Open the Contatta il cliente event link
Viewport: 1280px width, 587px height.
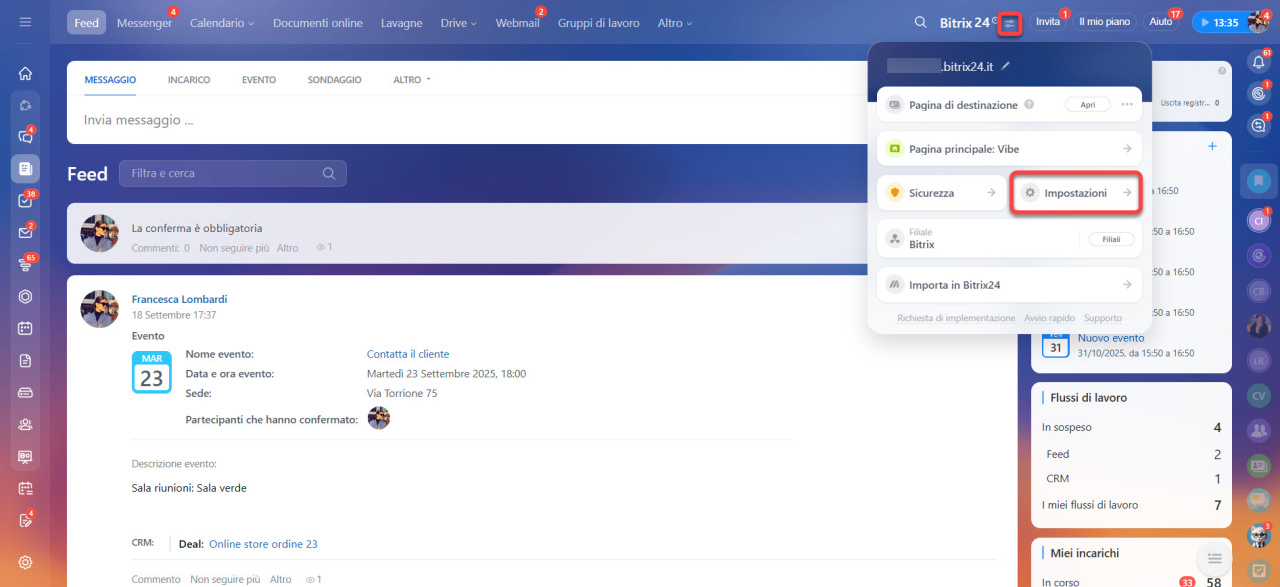click(x=408, y=354)
